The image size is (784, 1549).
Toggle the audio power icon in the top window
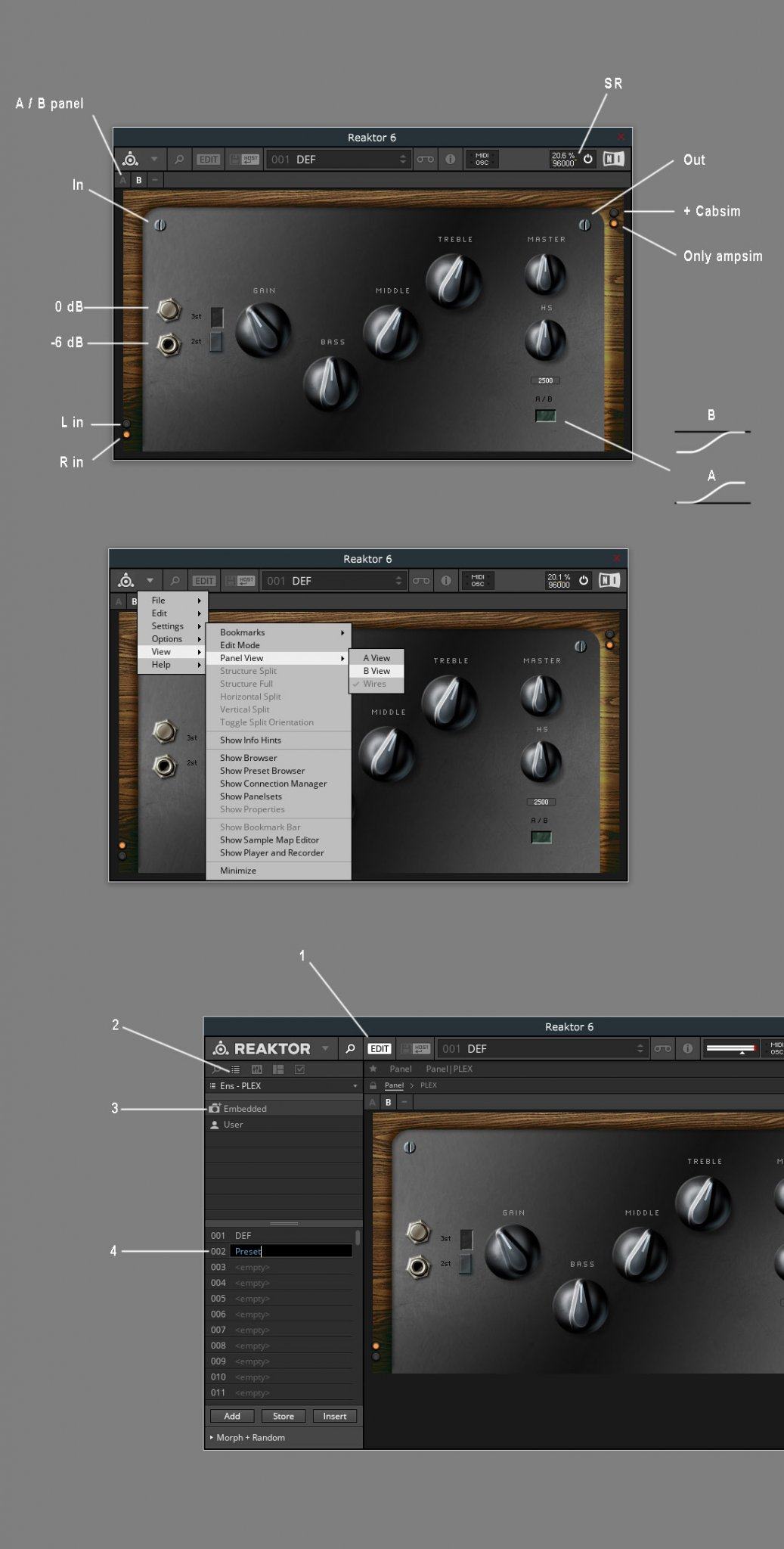588,159
